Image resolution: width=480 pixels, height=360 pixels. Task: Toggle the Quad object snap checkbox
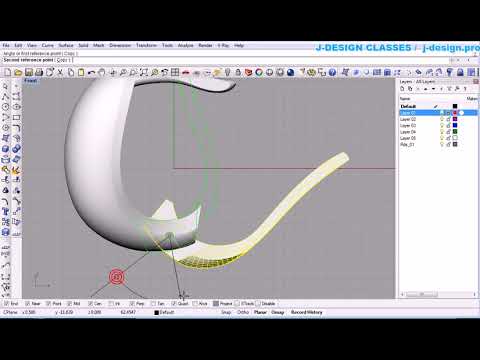(x=174, y=304)
